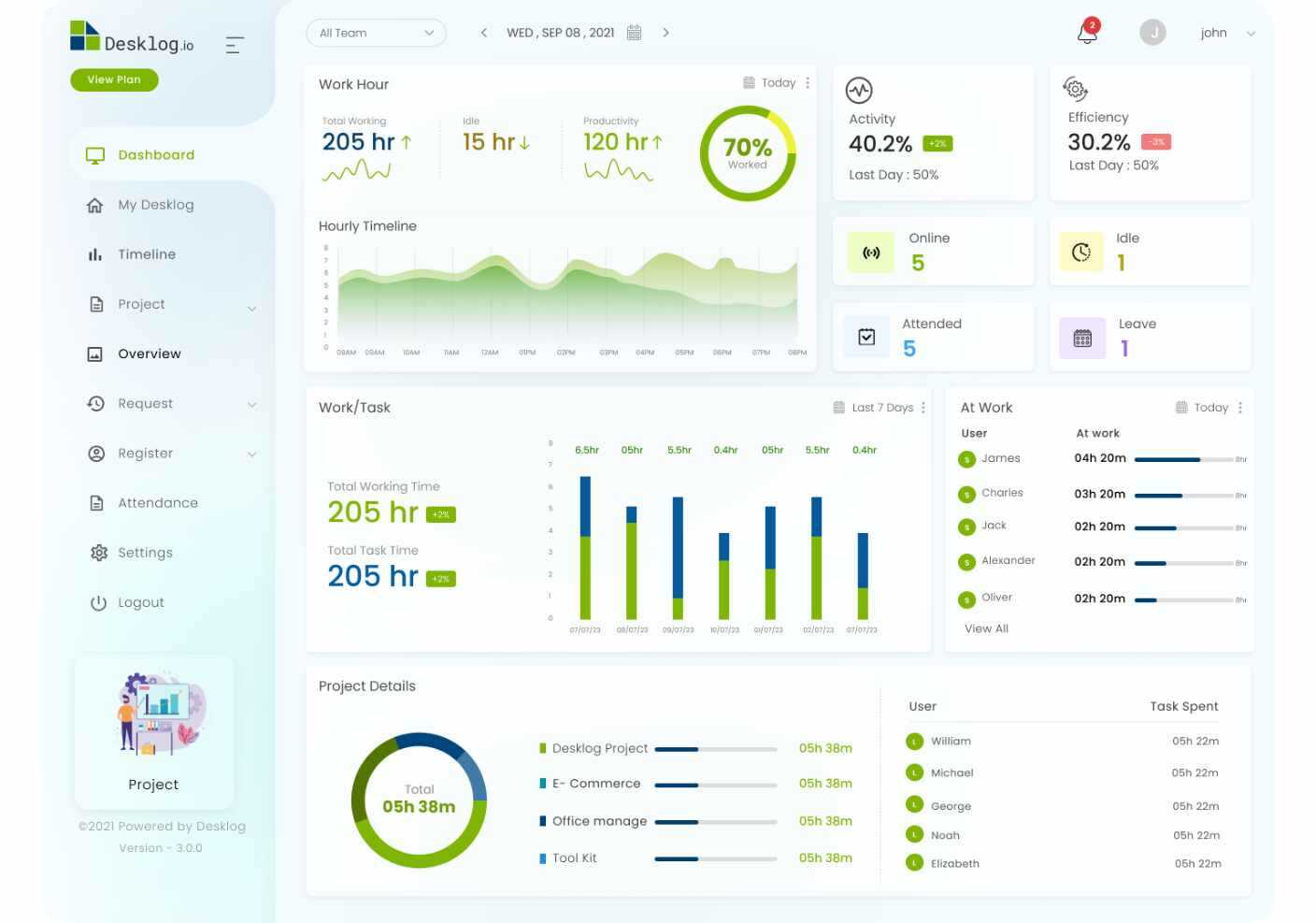Viewport: 1316px width, 923px height.
Task: Click the Idle clock icon
Action: point(1081,252)
